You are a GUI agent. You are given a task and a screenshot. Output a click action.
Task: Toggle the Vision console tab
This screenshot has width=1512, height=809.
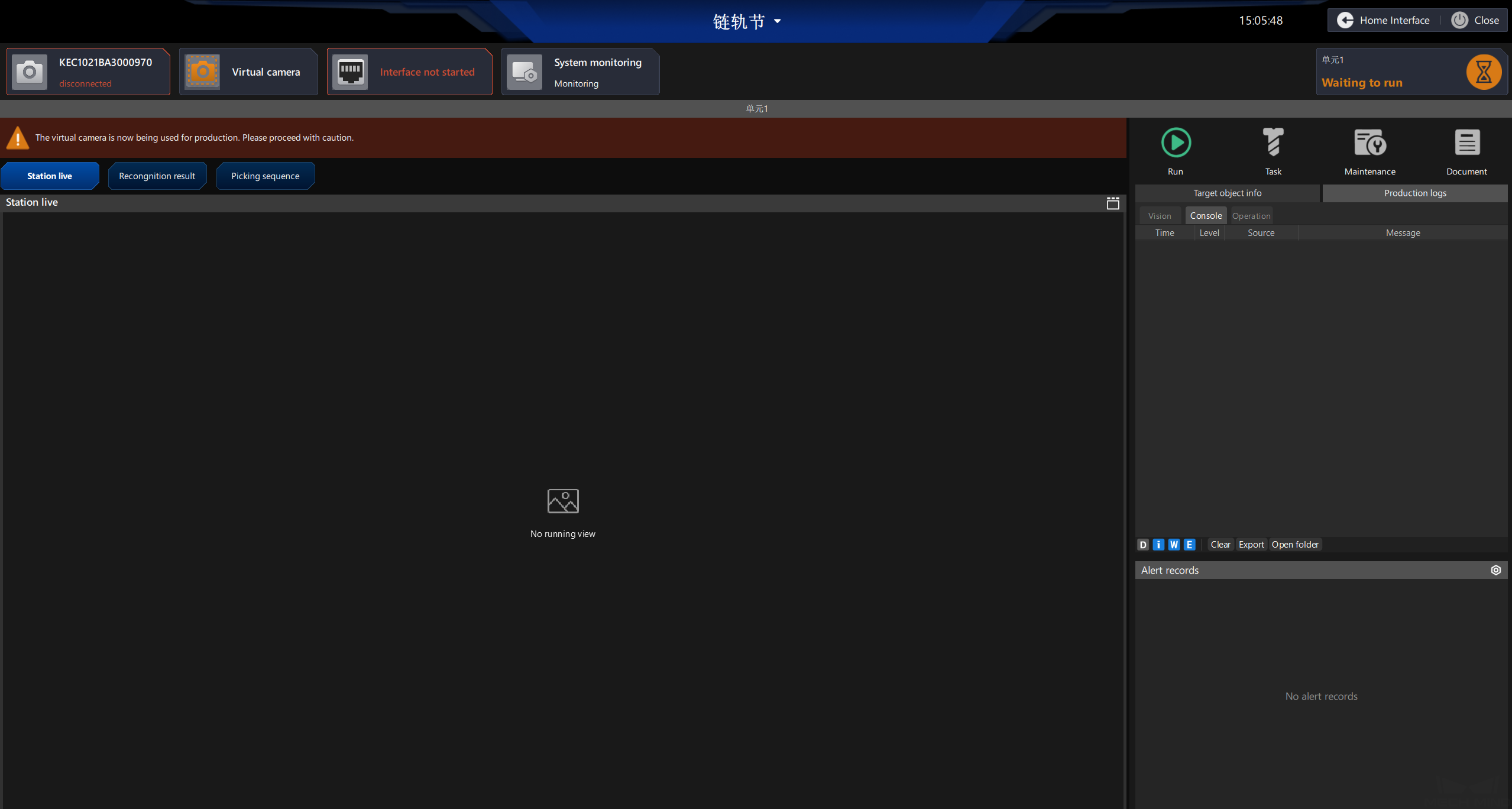pos(1159,215)
